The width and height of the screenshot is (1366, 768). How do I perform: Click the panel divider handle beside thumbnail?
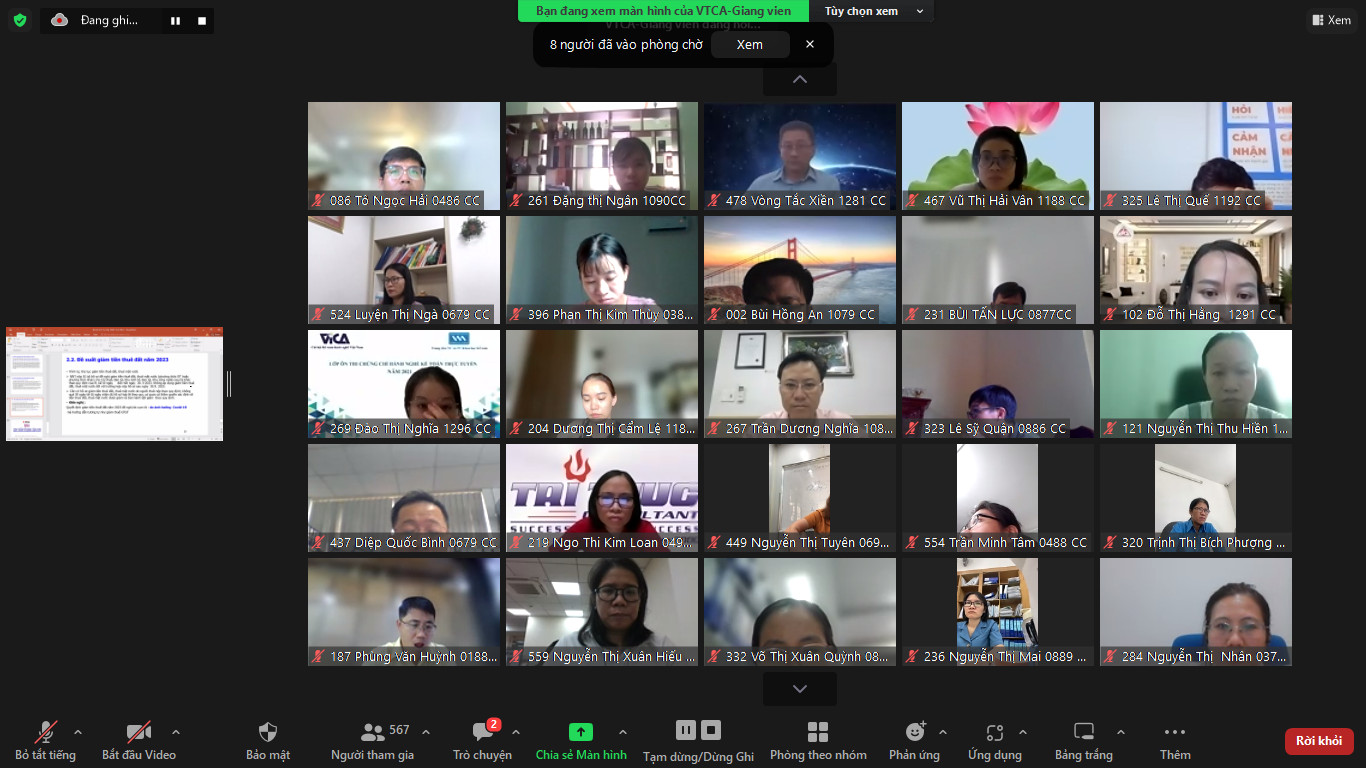coord(229,383)
